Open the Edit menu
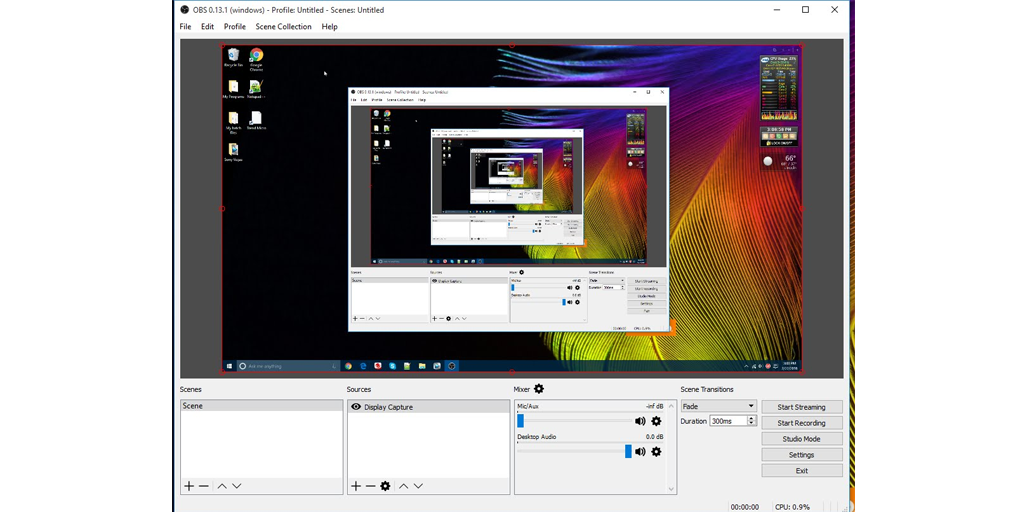Image resolution: width=1024 pixels, height=512 pixels. click(x=208, y=27)
